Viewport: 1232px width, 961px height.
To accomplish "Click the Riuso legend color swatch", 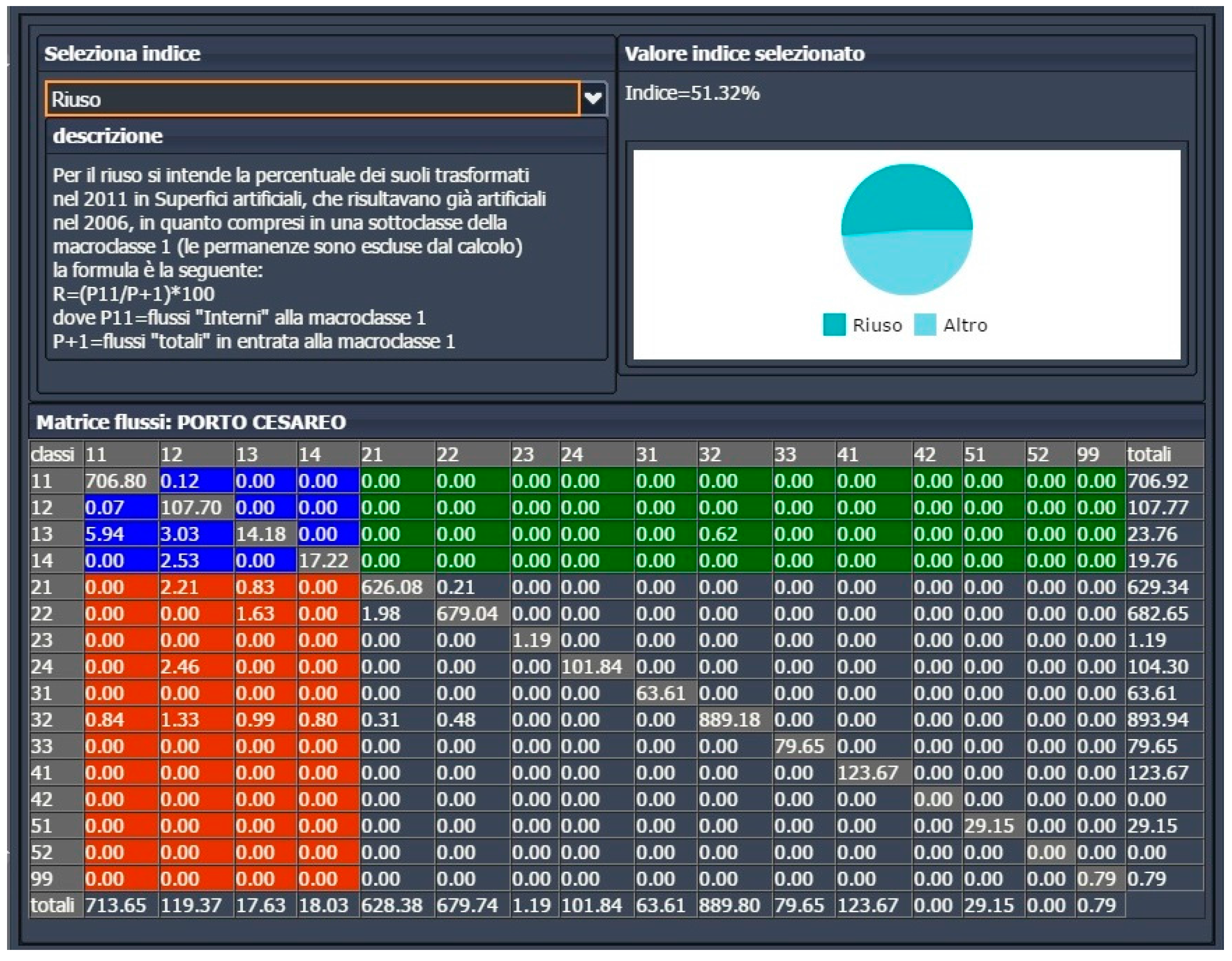I will [x=834, y=325].
